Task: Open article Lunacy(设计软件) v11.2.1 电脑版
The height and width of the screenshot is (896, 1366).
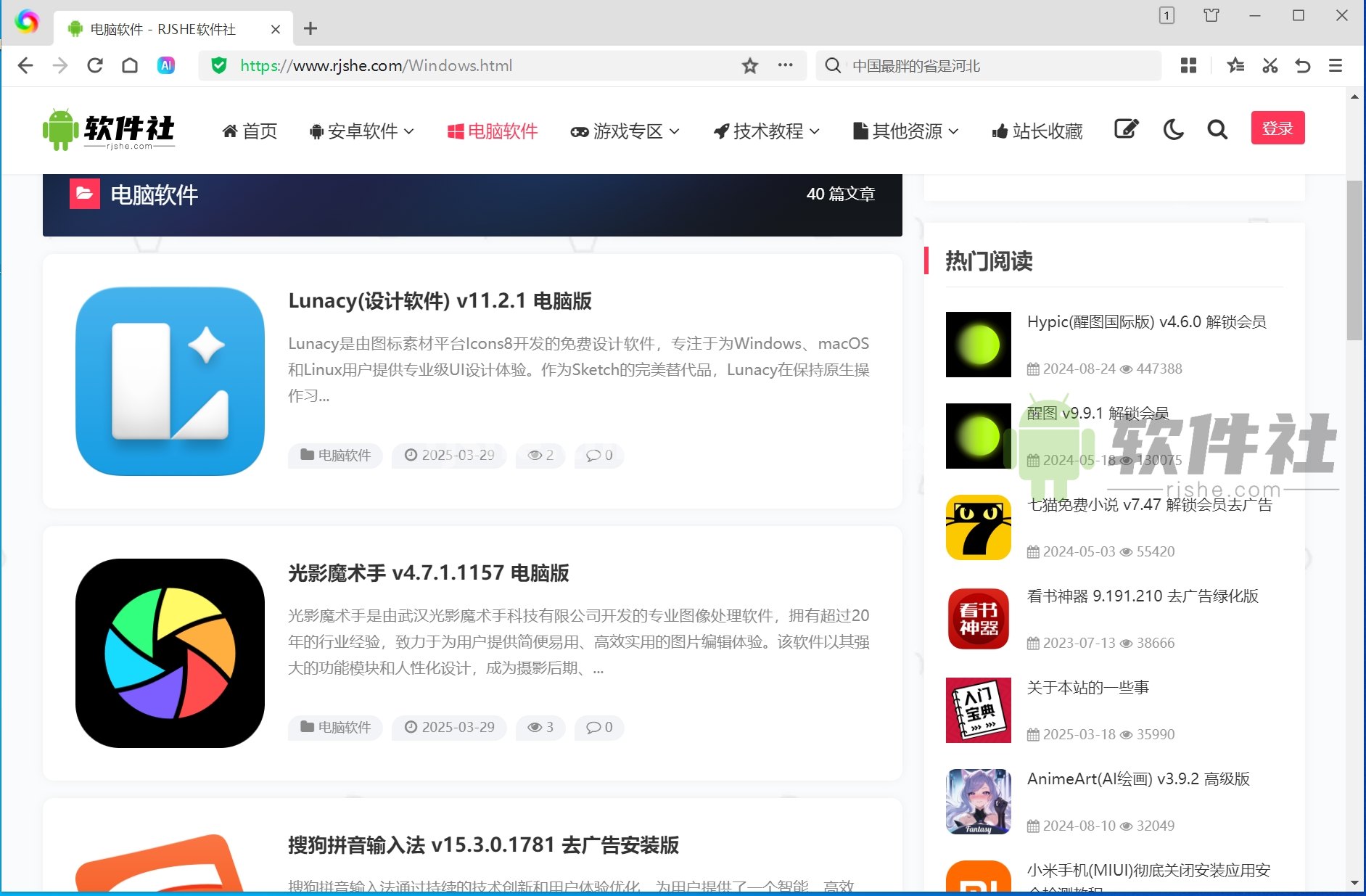Action: [440, 301]
